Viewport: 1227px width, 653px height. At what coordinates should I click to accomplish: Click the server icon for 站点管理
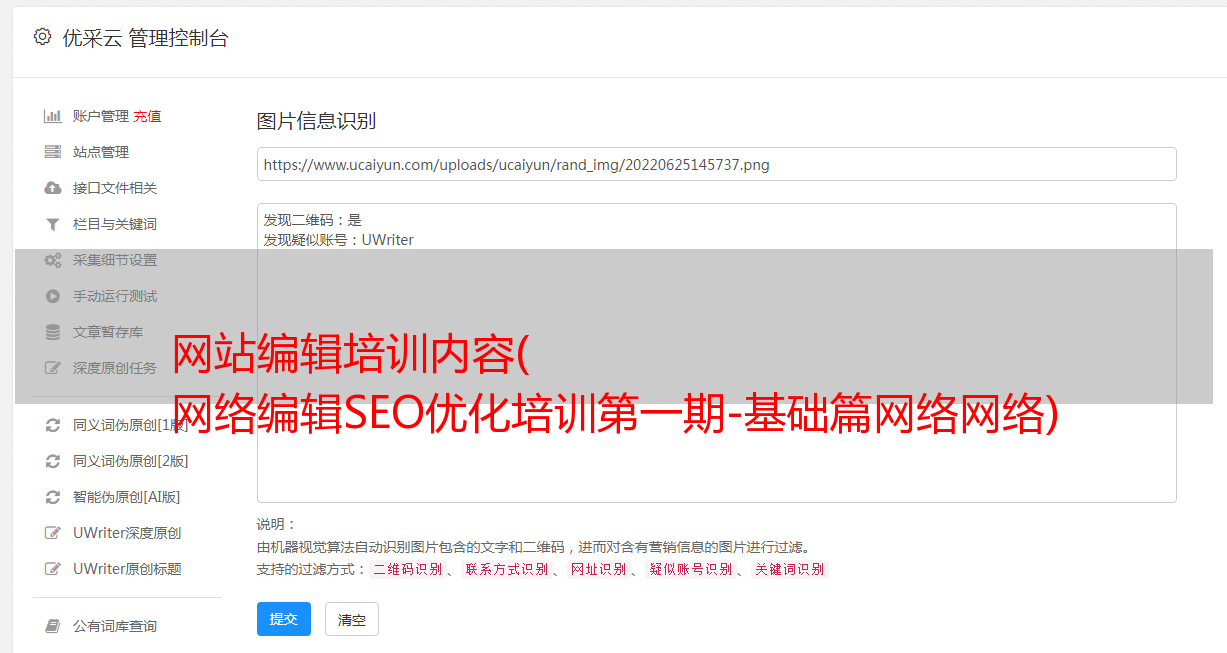pos(53,152)
